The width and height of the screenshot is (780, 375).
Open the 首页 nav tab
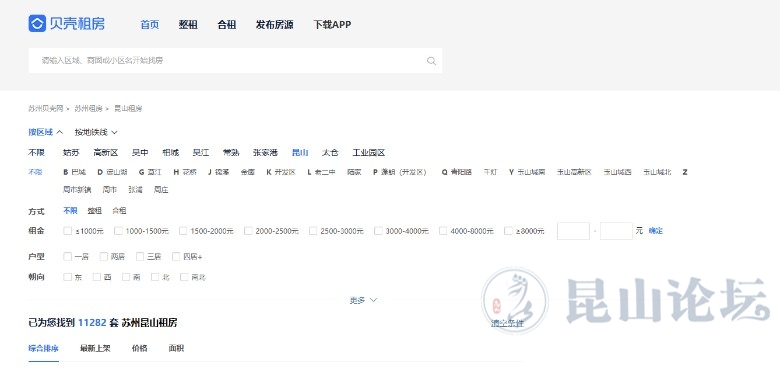point(150,24)
